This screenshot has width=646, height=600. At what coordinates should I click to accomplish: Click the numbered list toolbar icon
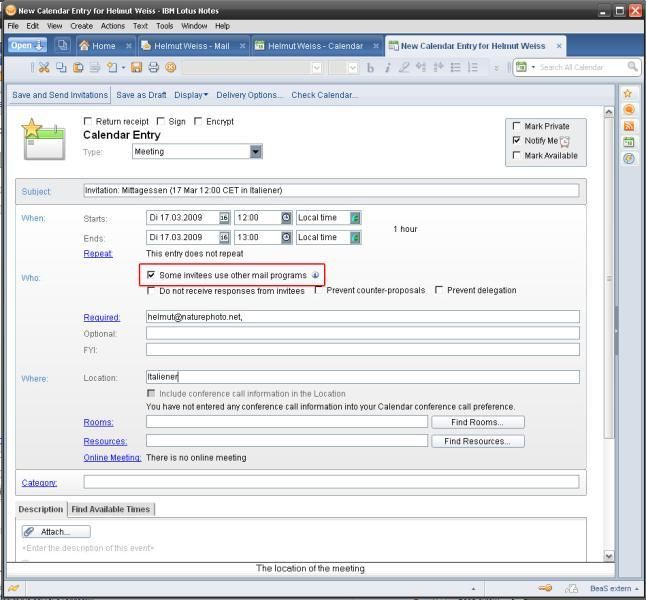pos(473,68)
